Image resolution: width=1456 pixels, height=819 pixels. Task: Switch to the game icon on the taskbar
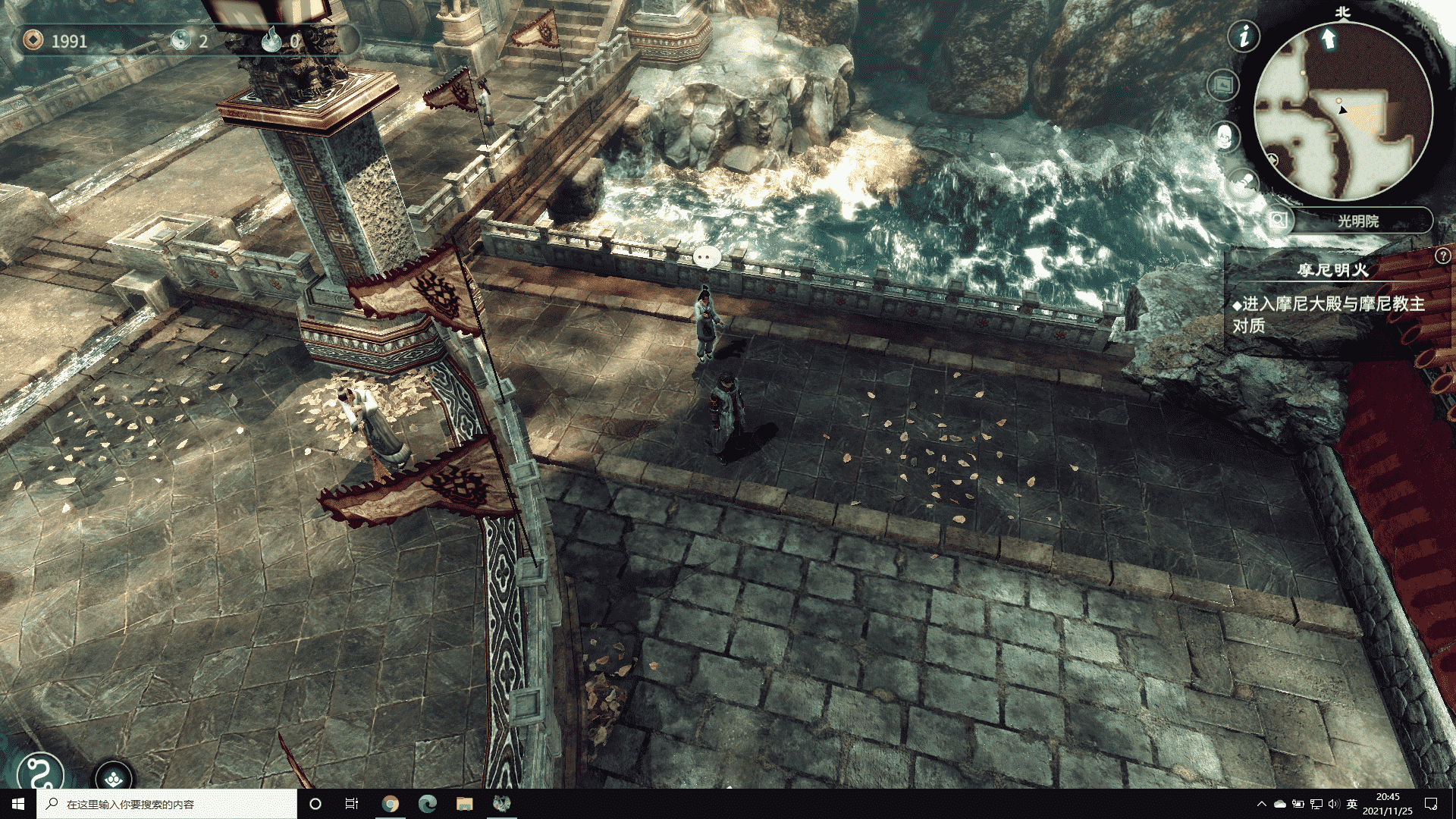502,804
